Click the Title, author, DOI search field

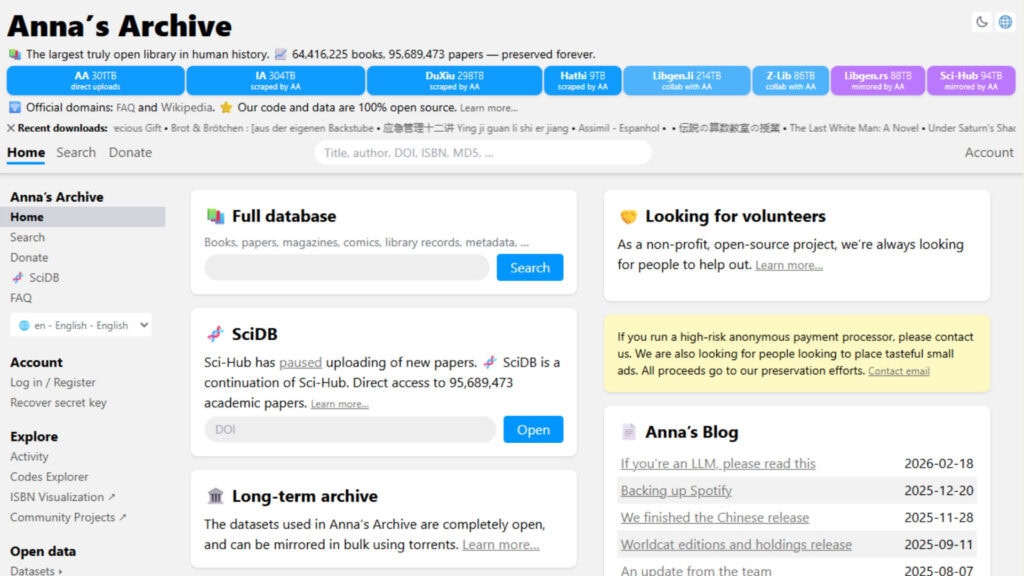coord(483,153)
